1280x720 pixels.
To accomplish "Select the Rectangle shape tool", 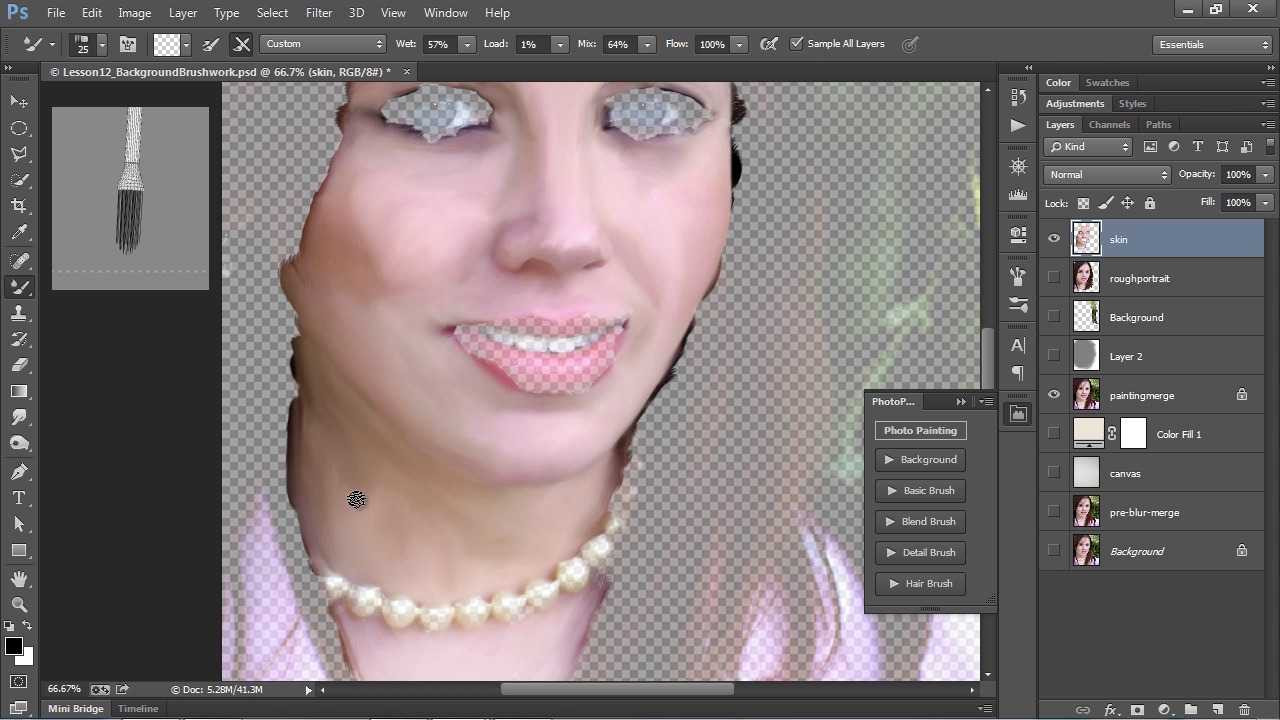I will (x=19, y=550).
